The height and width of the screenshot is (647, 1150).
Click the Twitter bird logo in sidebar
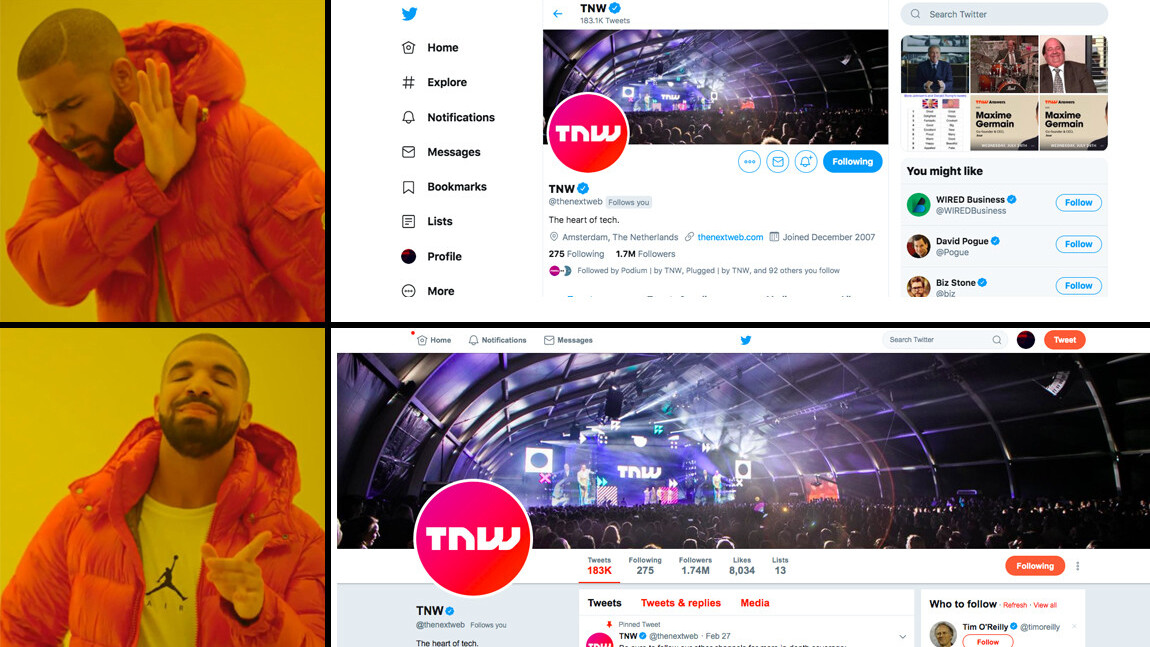[409, 14]
